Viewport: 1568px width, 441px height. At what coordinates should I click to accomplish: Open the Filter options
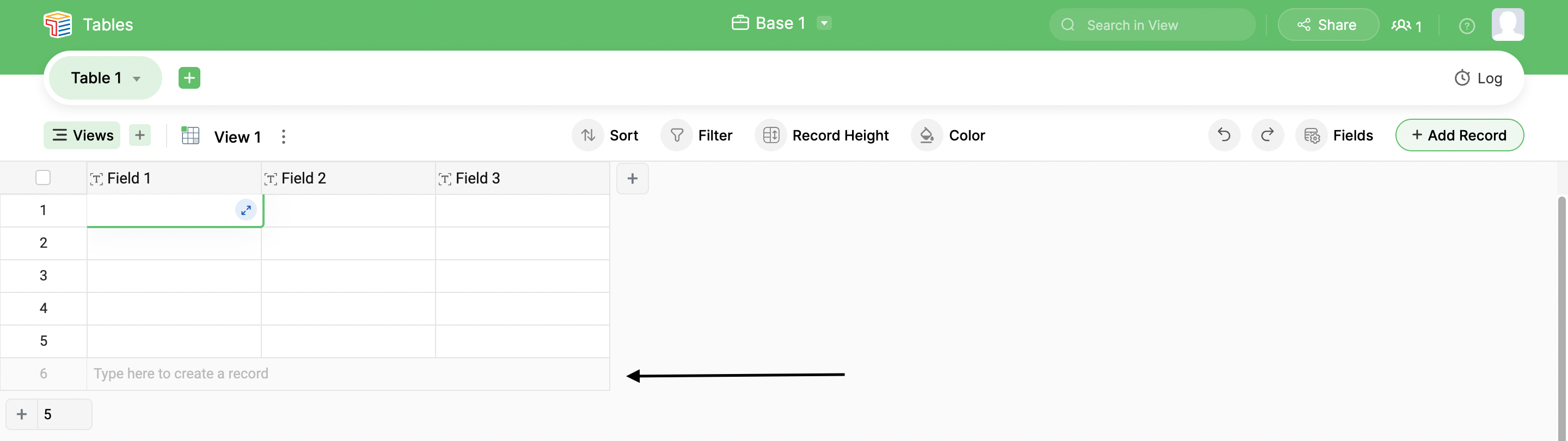coord(697,135)
